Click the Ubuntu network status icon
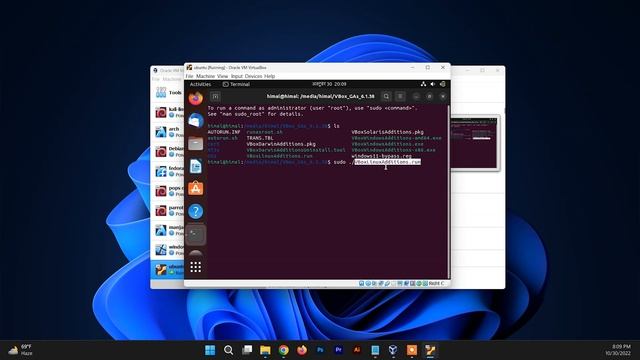This screenshot has height=360, width=640. pos(423,84)
